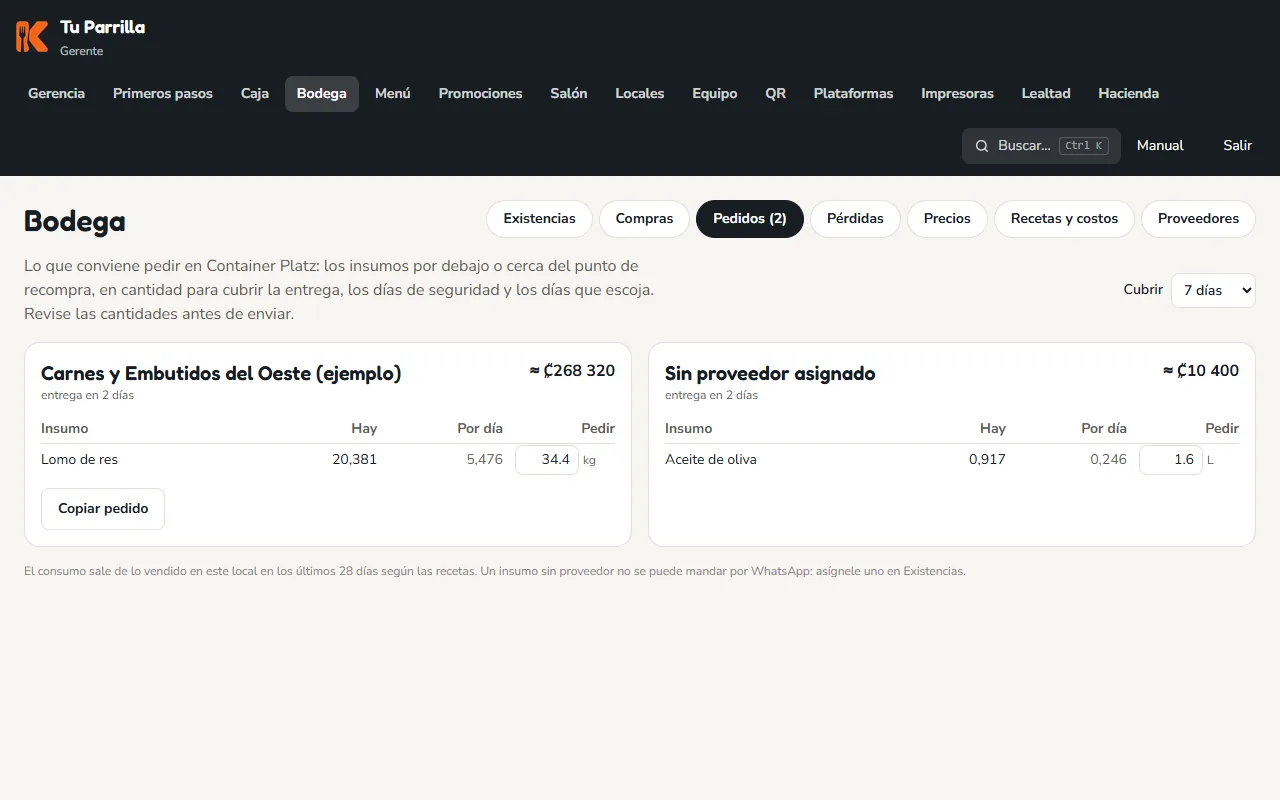Go to Primeros pasos
The image size is (1280, 800).
163,94
